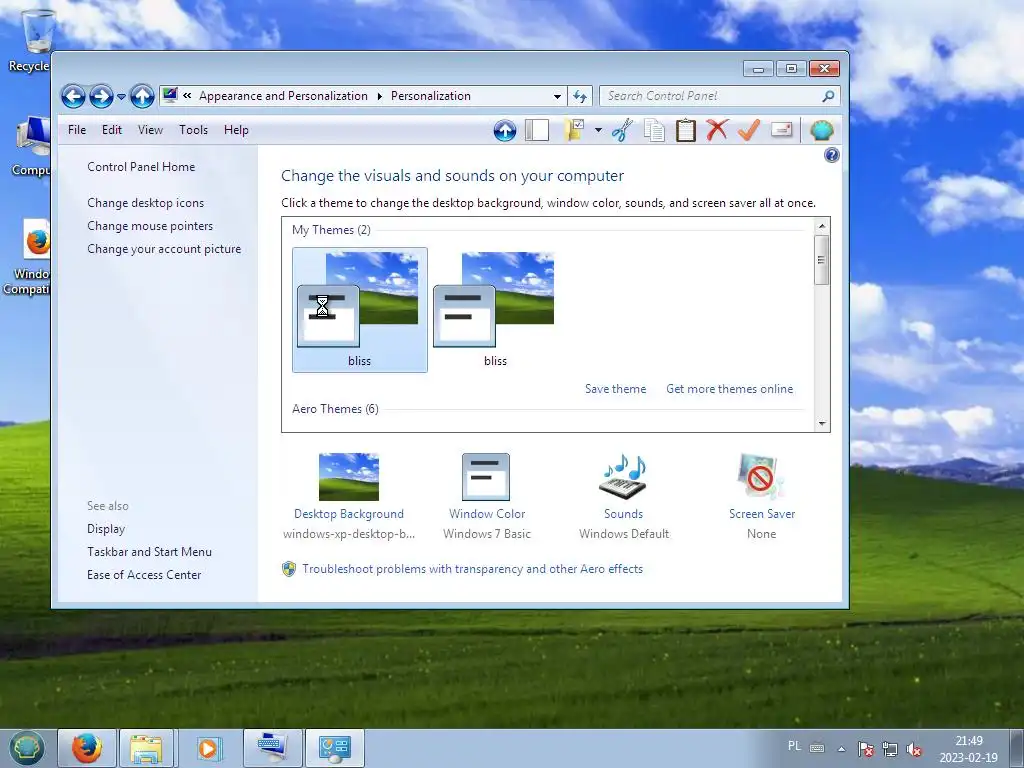
Task: Open Display under See also
Action: (x=106, y=529)
